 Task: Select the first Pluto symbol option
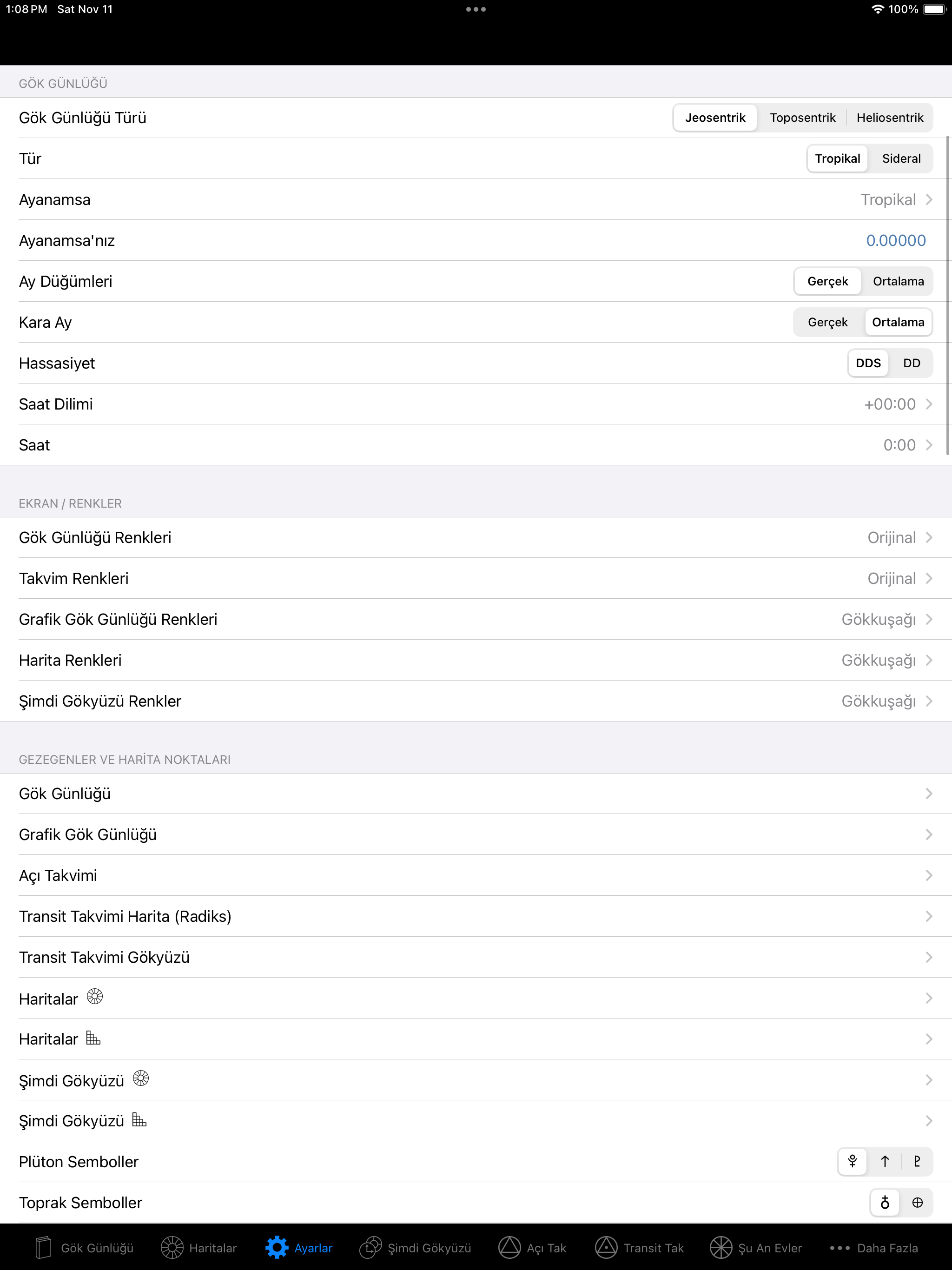point(852,1162)
